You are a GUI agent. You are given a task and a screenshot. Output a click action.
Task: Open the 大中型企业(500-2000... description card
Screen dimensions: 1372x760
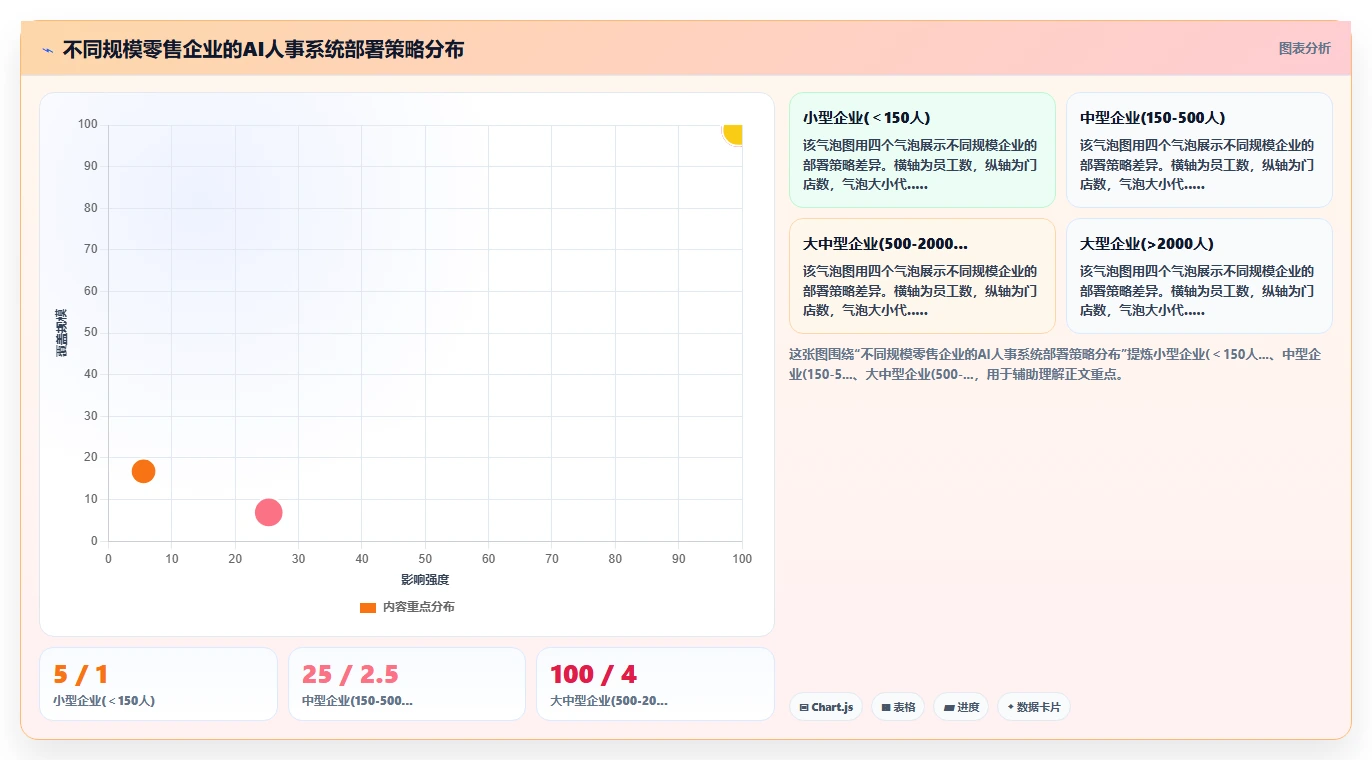[922, 276]
